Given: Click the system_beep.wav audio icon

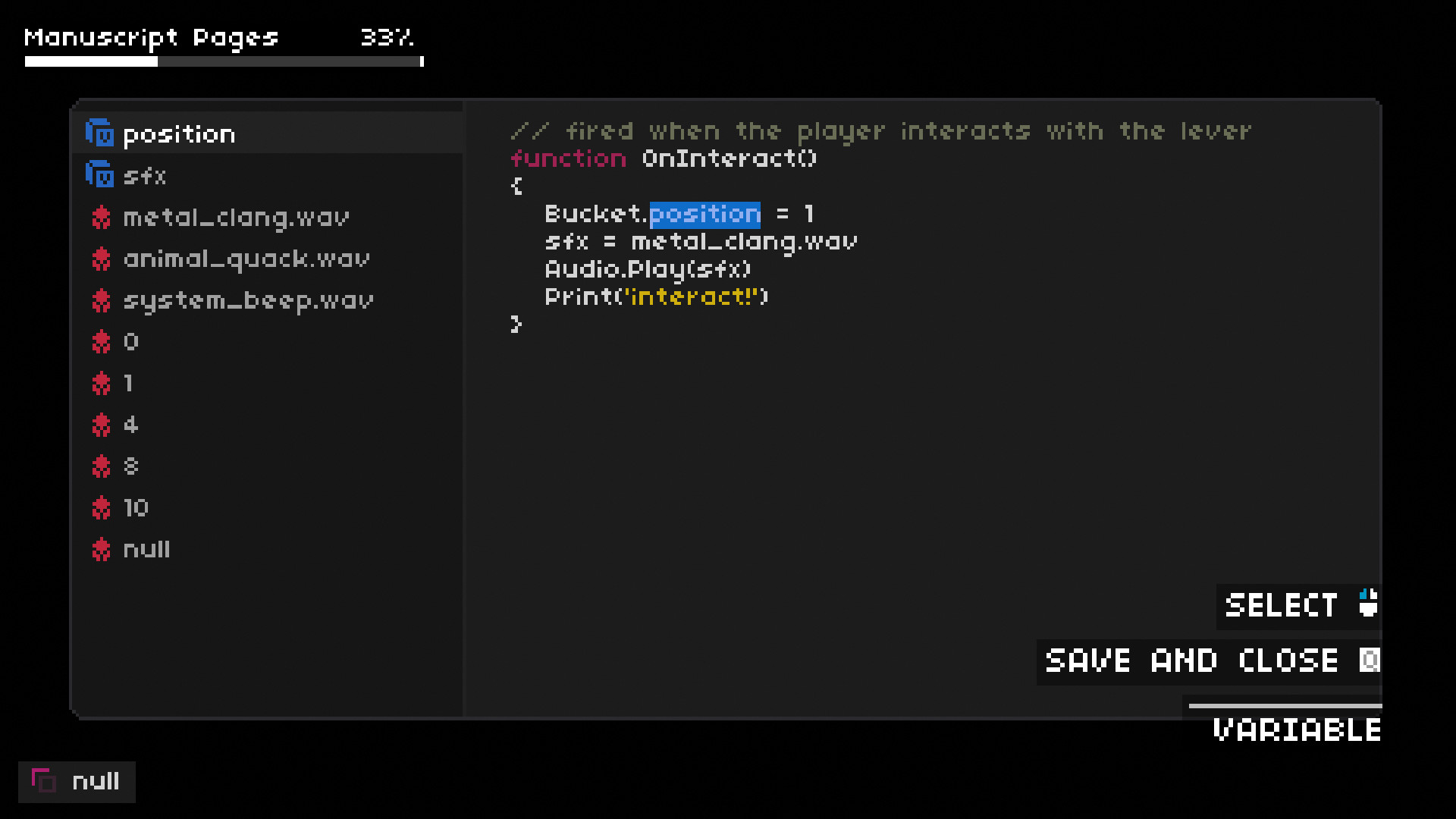Looking at the screenshot, I should coord(101,300).
